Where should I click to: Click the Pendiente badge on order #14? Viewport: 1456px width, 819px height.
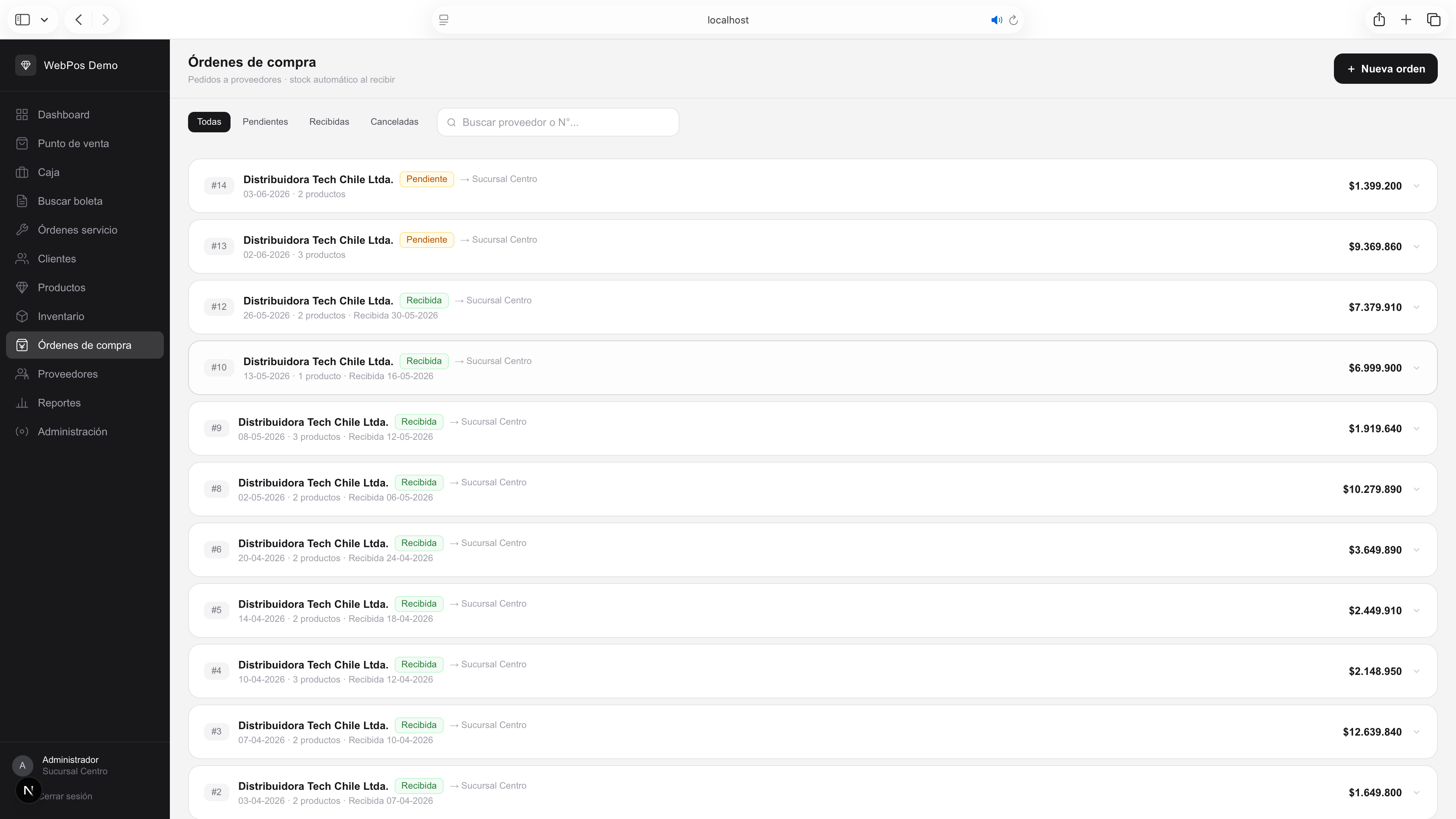tap(427, 179)
